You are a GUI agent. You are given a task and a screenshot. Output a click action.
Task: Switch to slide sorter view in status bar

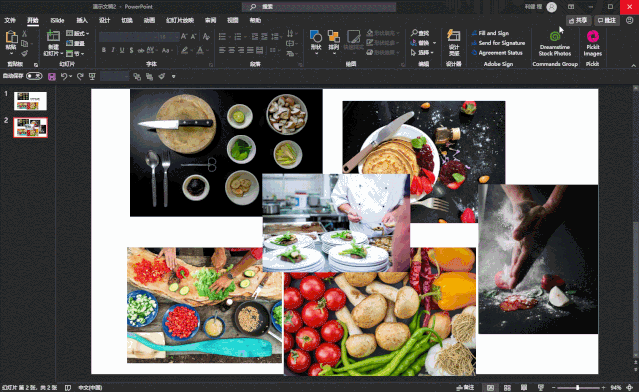(507, 388)
